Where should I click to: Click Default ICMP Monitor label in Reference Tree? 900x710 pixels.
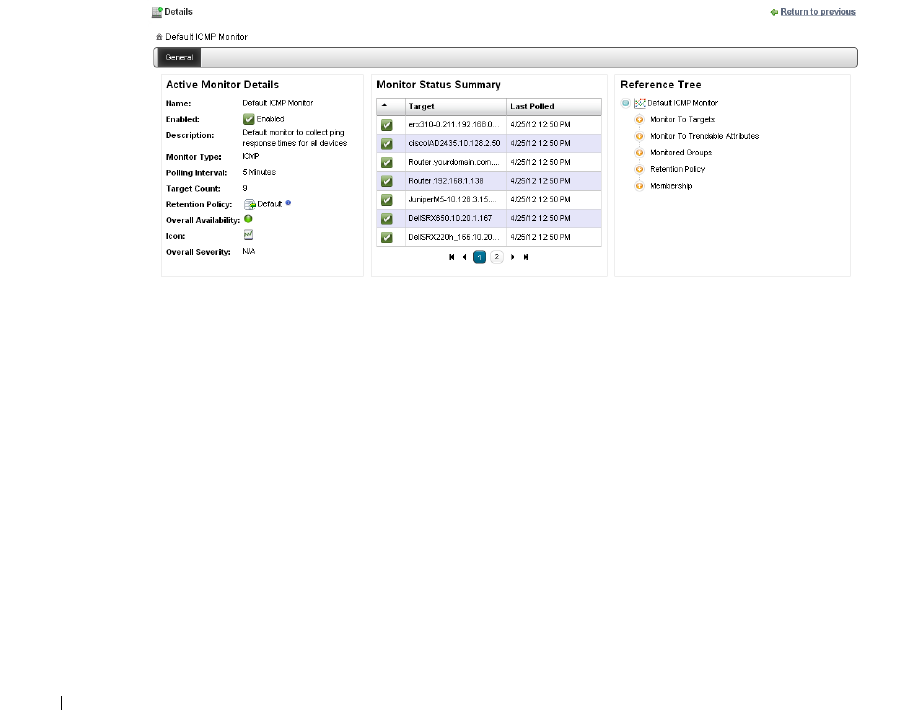tap(682, 103)
